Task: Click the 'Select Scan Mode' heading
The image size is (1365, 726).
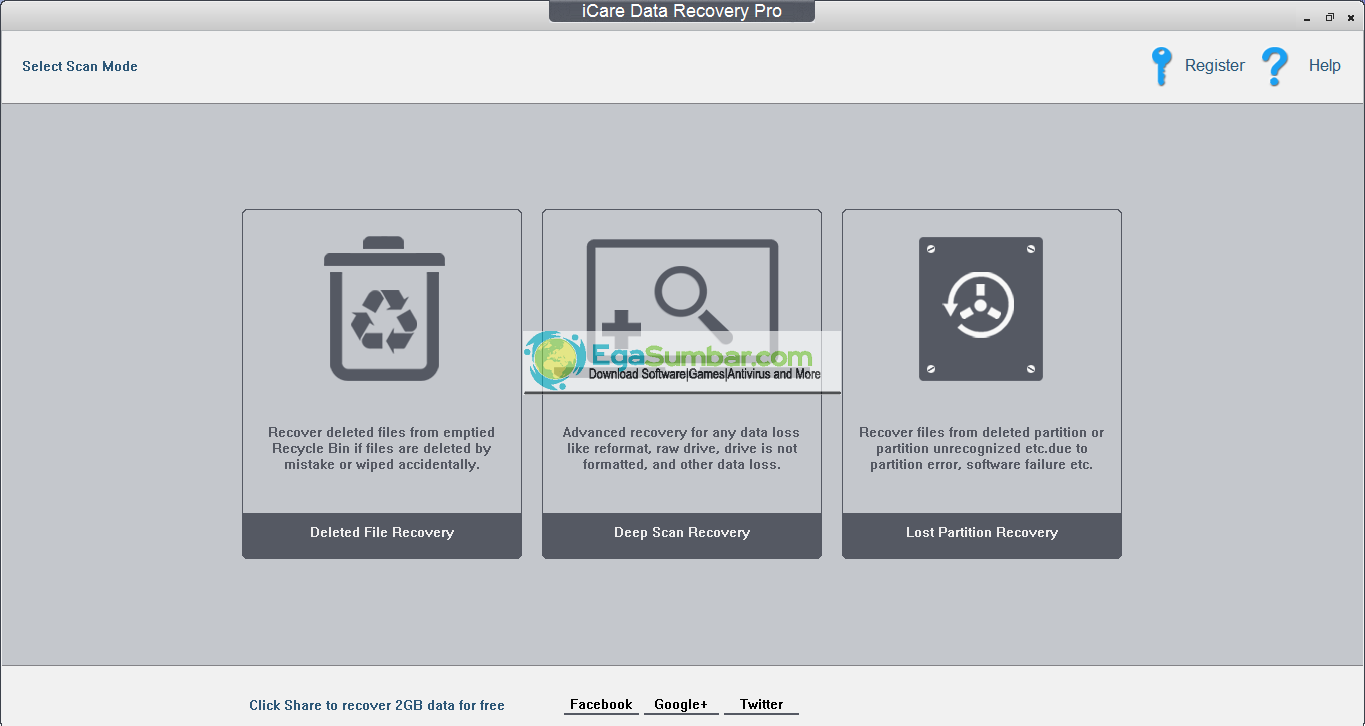Action: (x=80, y=66)
